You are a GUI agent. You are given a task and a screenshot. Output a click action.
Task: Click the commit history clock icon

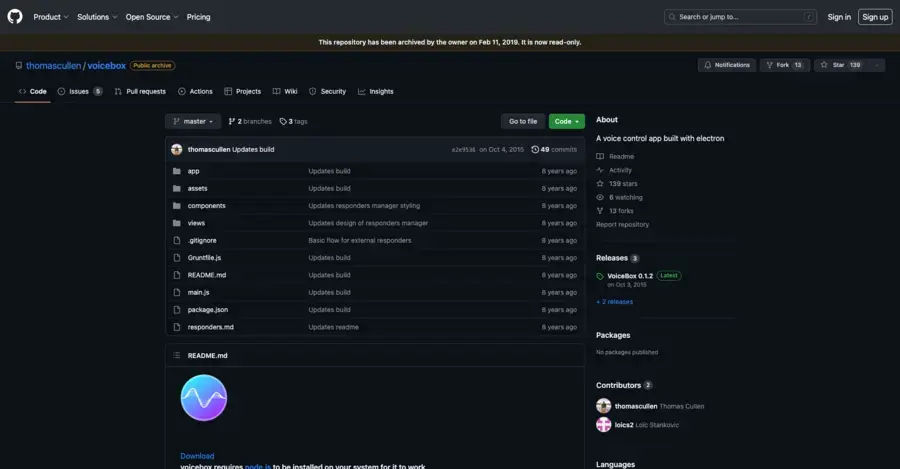click(535, 149)
